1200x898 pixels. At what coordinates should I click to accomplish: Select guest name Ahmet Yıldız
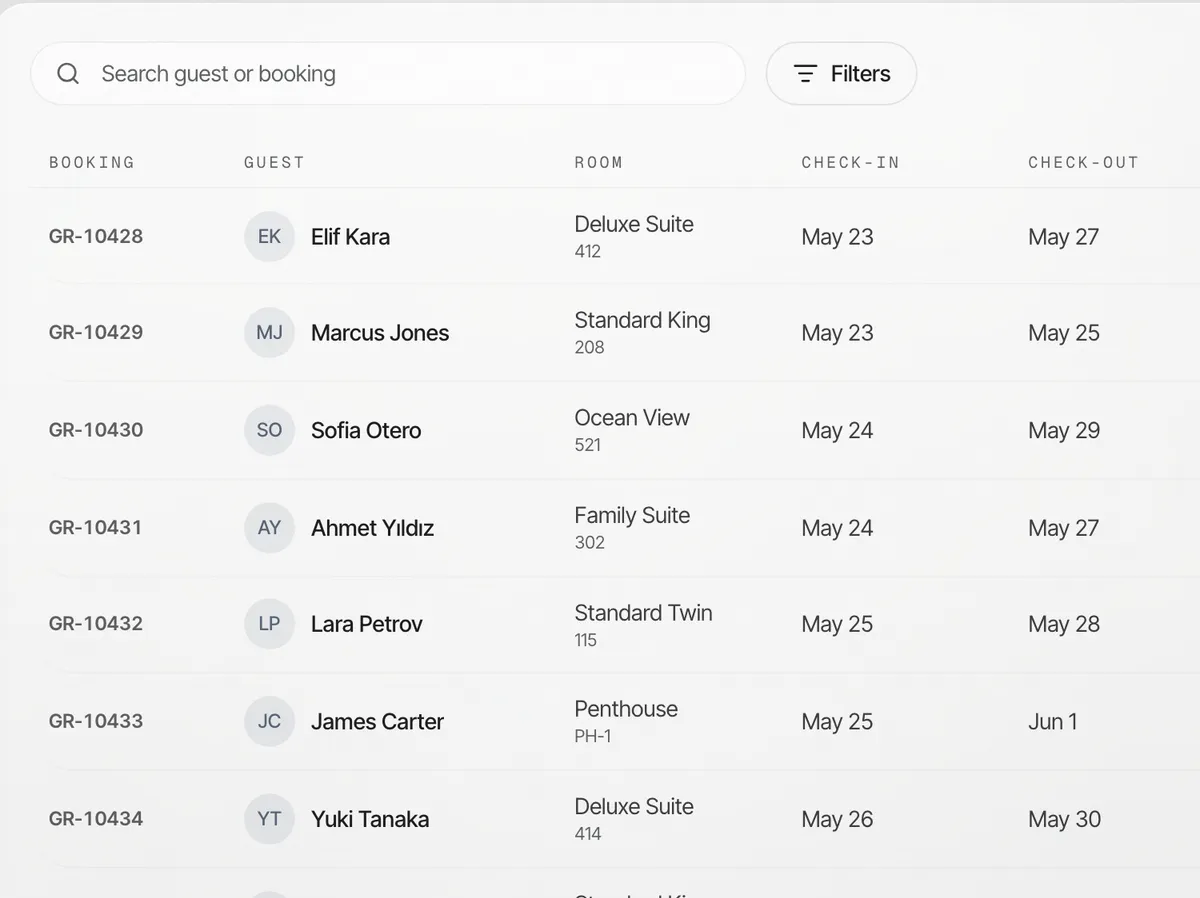372,528
